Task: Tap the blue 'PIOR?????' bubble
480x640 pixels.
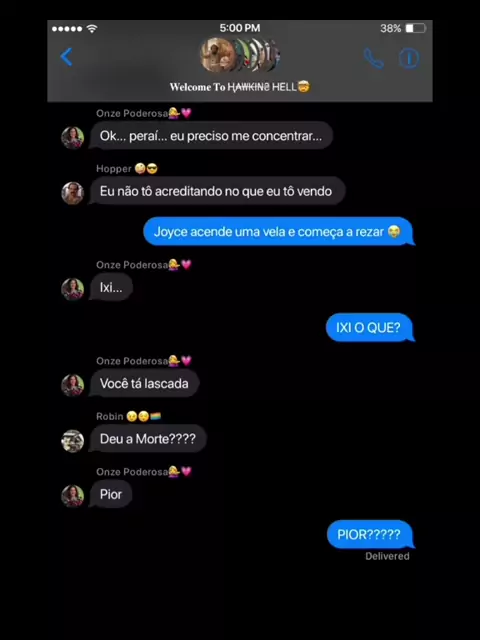Action: tap(370, 534)
